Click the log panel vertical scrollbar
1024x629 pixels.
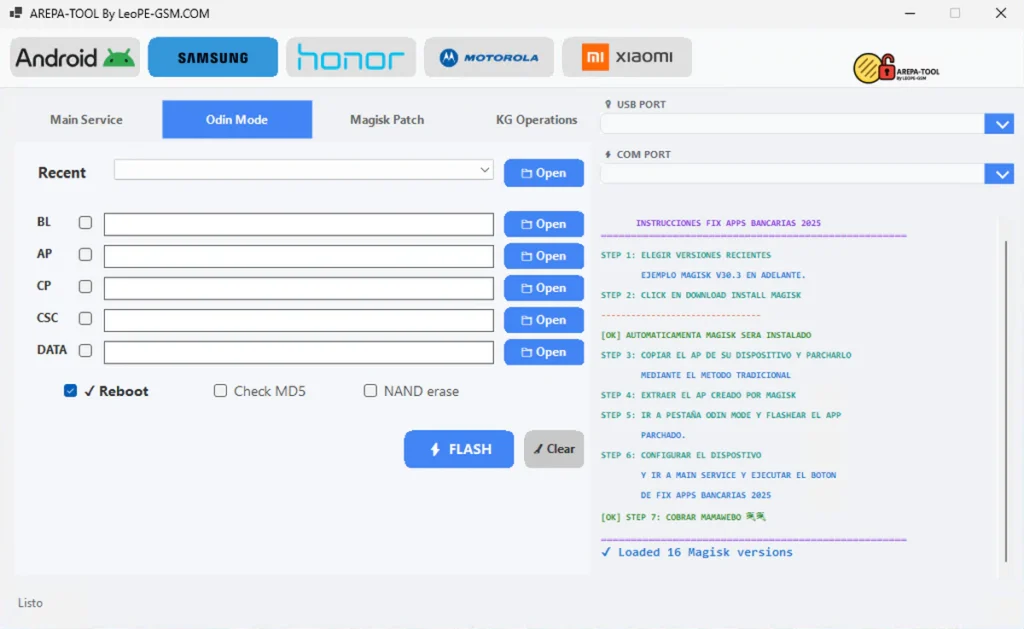(1005, 400)
